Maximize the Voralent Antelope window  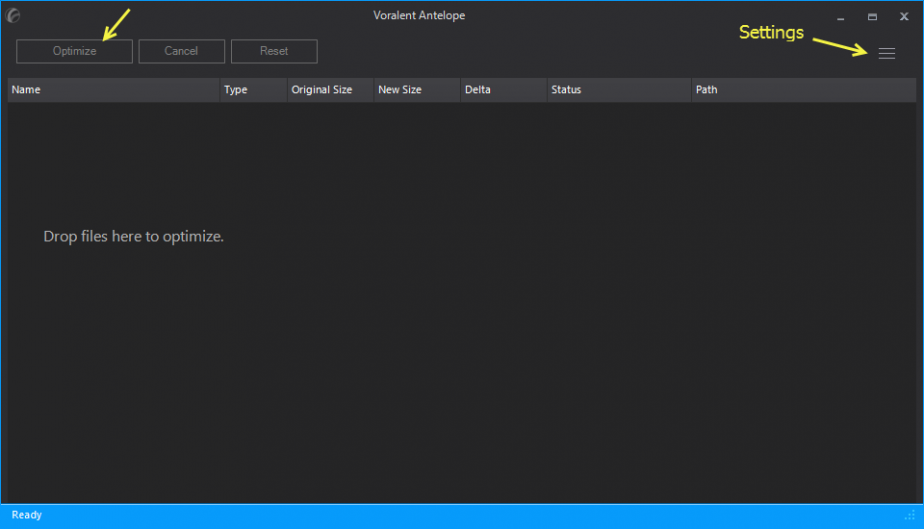[872, 16]
